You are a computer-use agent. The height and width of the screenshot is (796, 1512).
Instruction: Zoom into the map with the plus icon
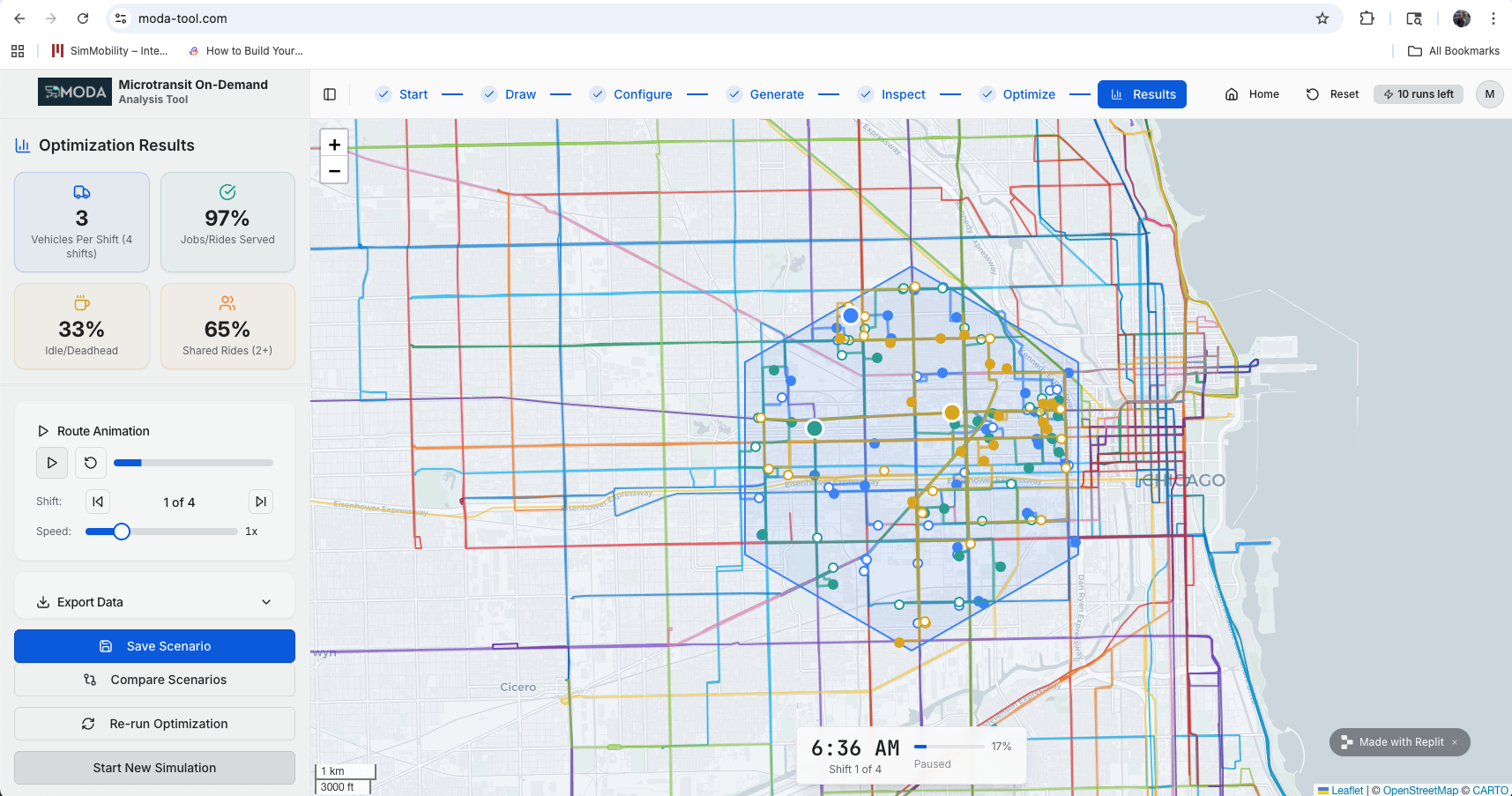point(334,144)
